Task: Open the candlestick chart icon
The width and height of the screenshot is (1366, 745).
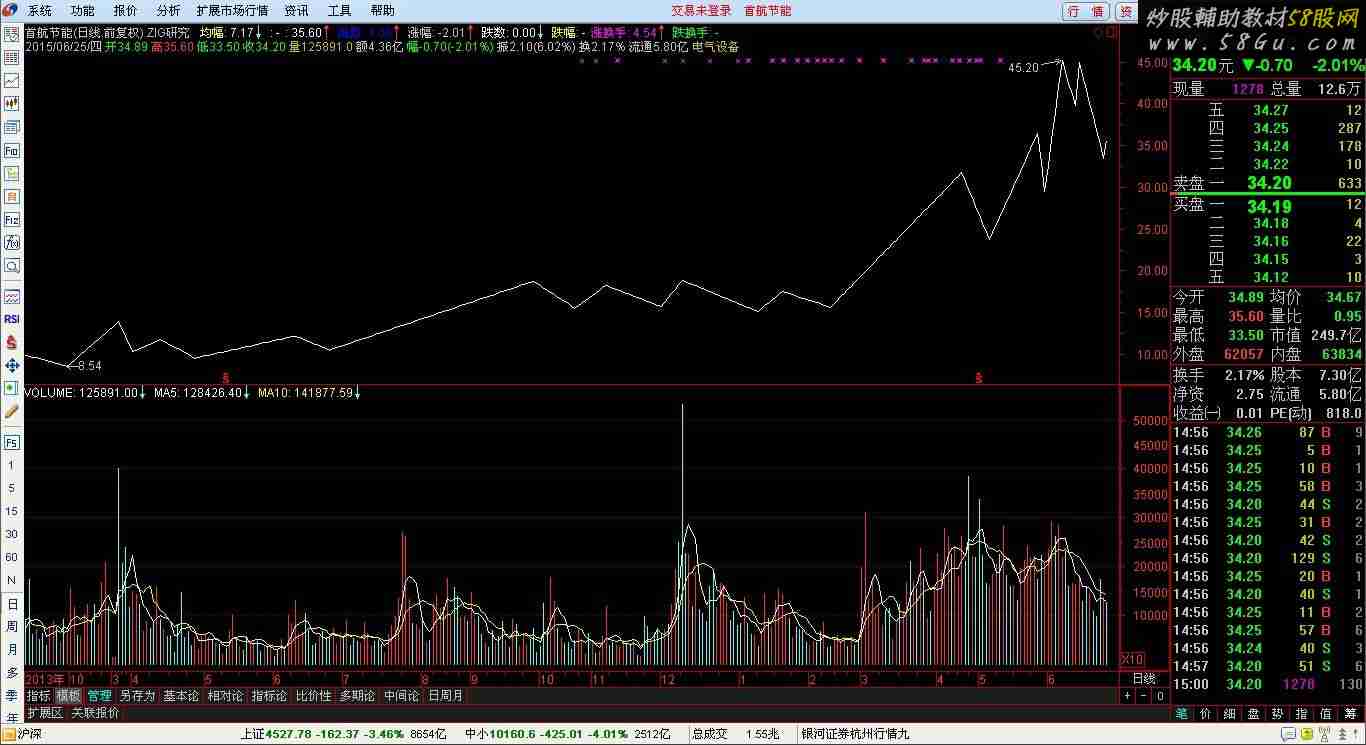Action: click(x=12, y=103)
